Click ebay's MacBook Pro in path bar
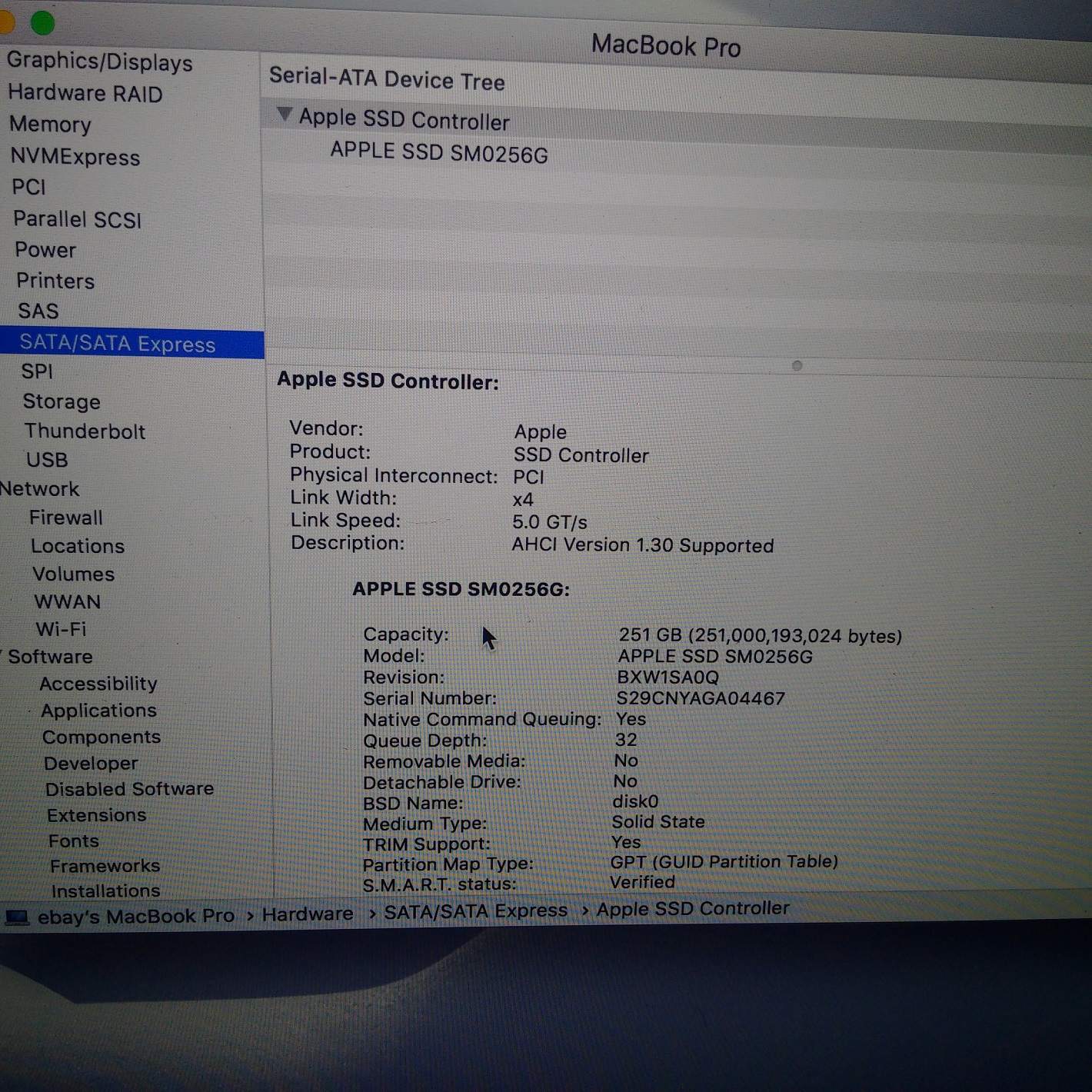The width and height of the screenshot is (1092, 1092). (x=136, y=916)
